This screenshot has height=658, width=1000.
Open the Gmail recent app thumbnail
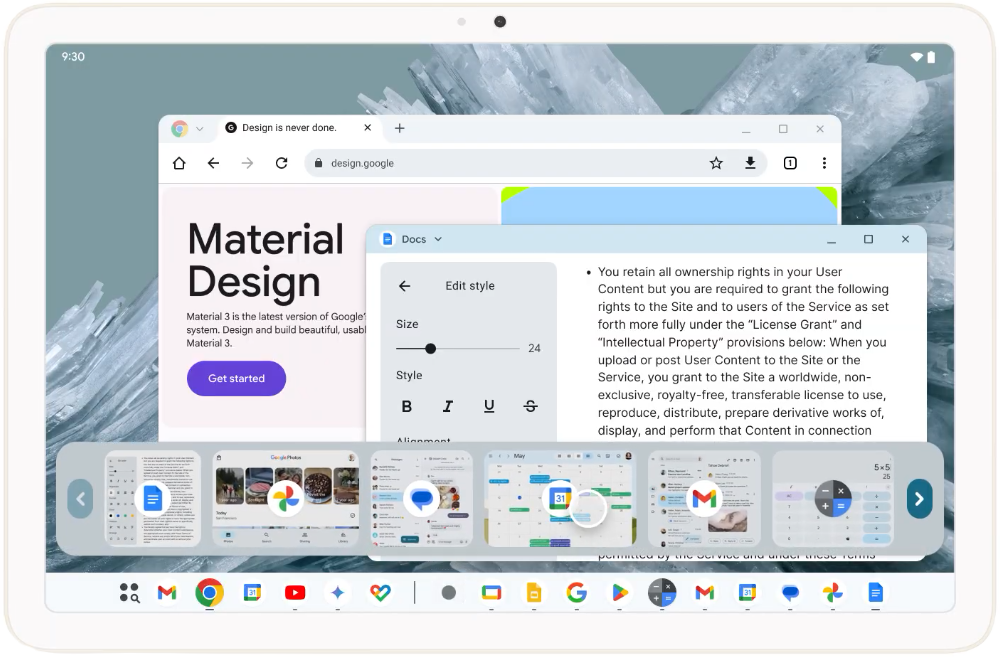704,499
